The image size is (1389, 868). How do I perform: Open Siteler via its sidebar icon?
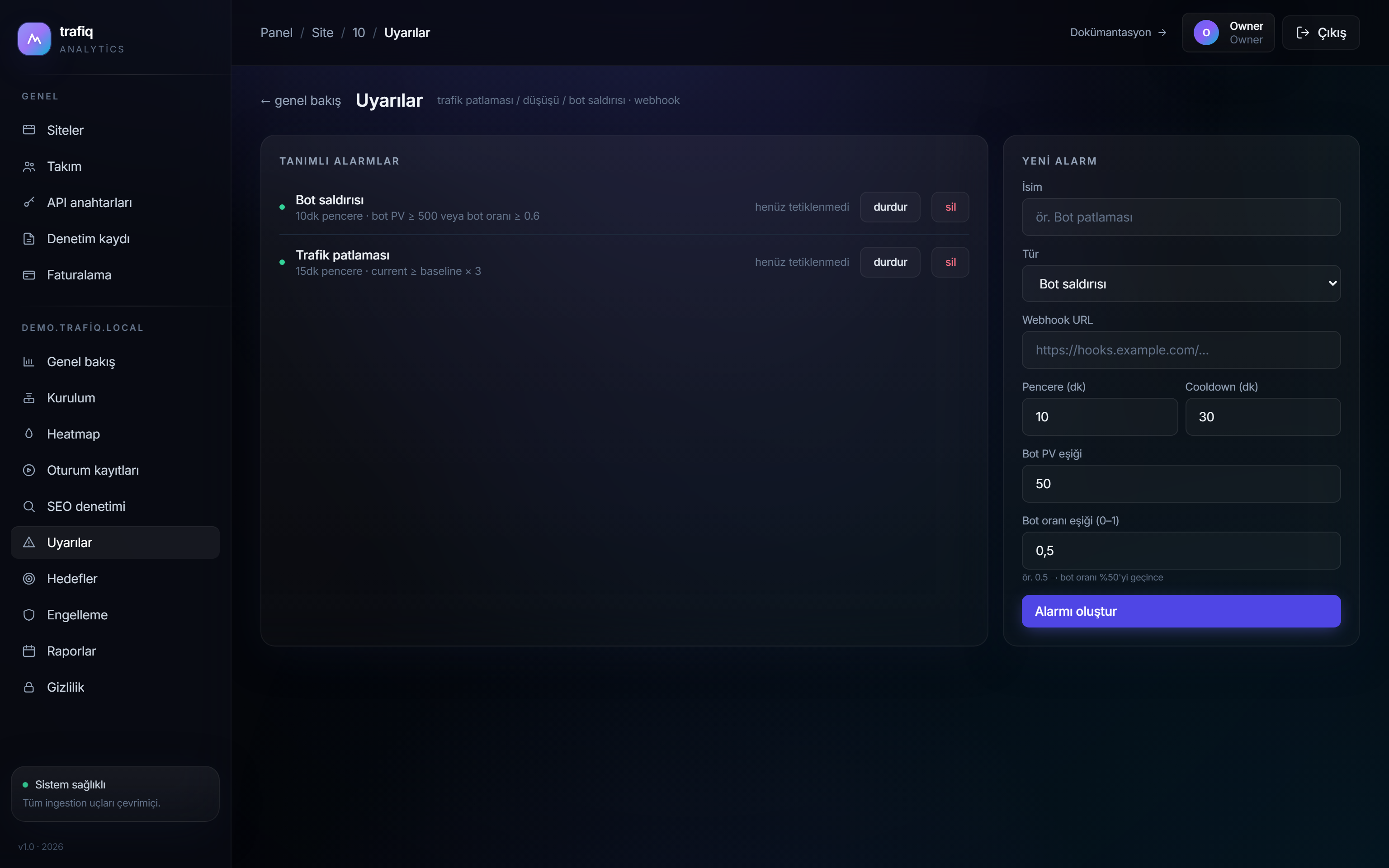click(28, 130)
